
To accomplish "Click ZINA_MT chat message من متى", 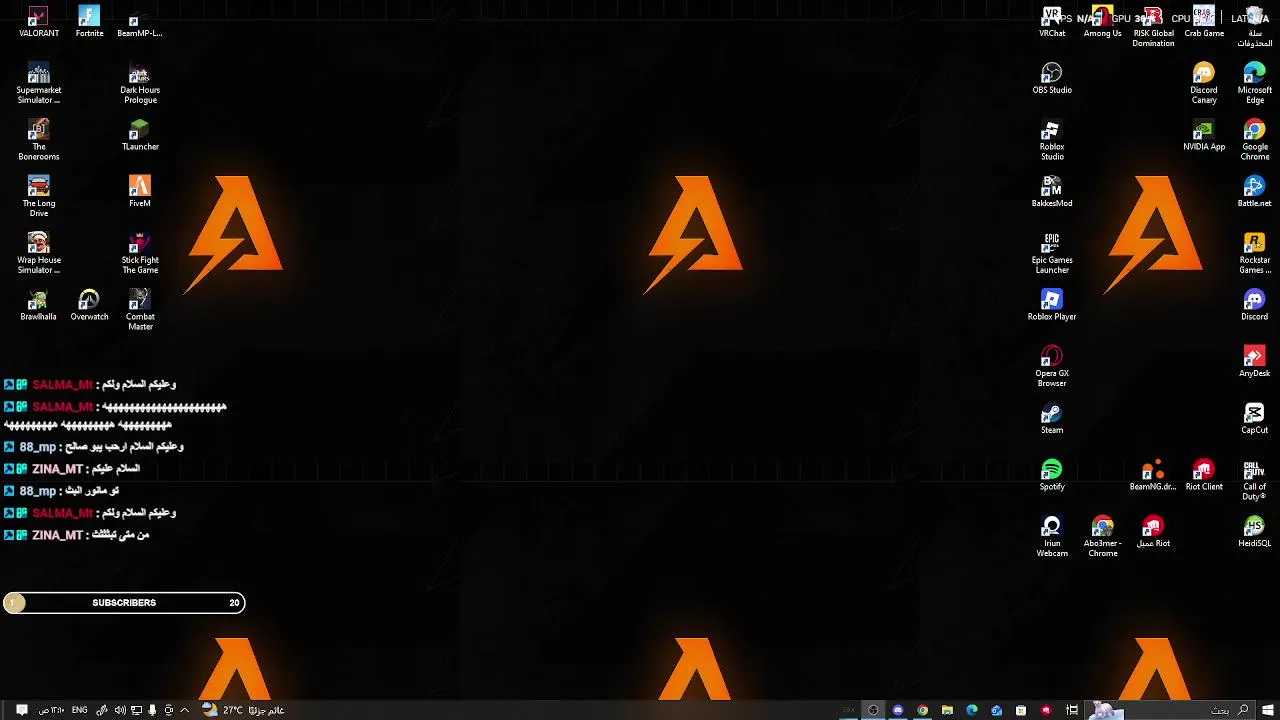I will 76,535.
